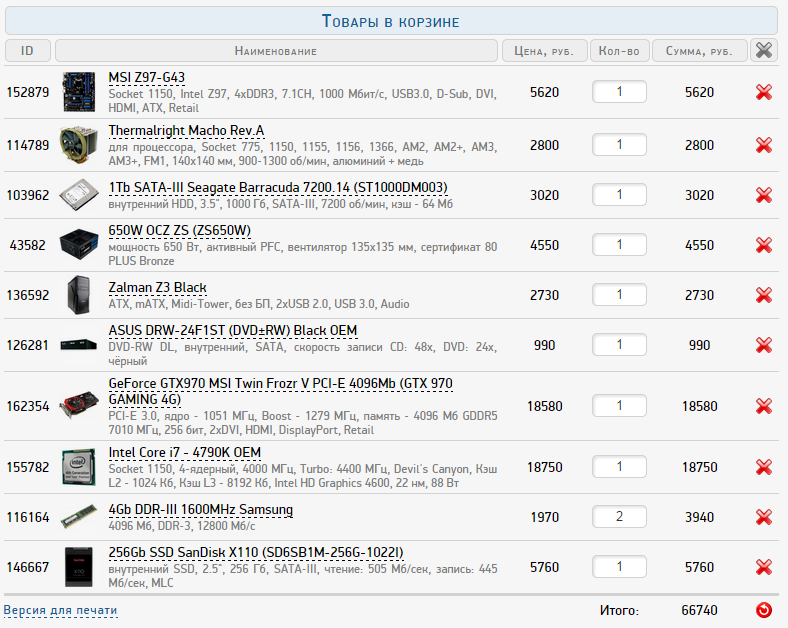Edit quantity field for Thermalright Macho
Screen dimensions: 788x628
coord(619,145)
